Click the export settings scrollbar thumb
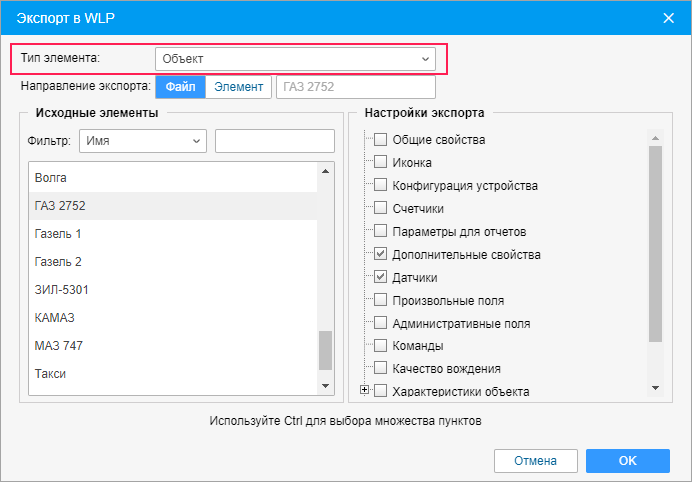Screen dimensions: 692x482 click(x=655, y=244)
